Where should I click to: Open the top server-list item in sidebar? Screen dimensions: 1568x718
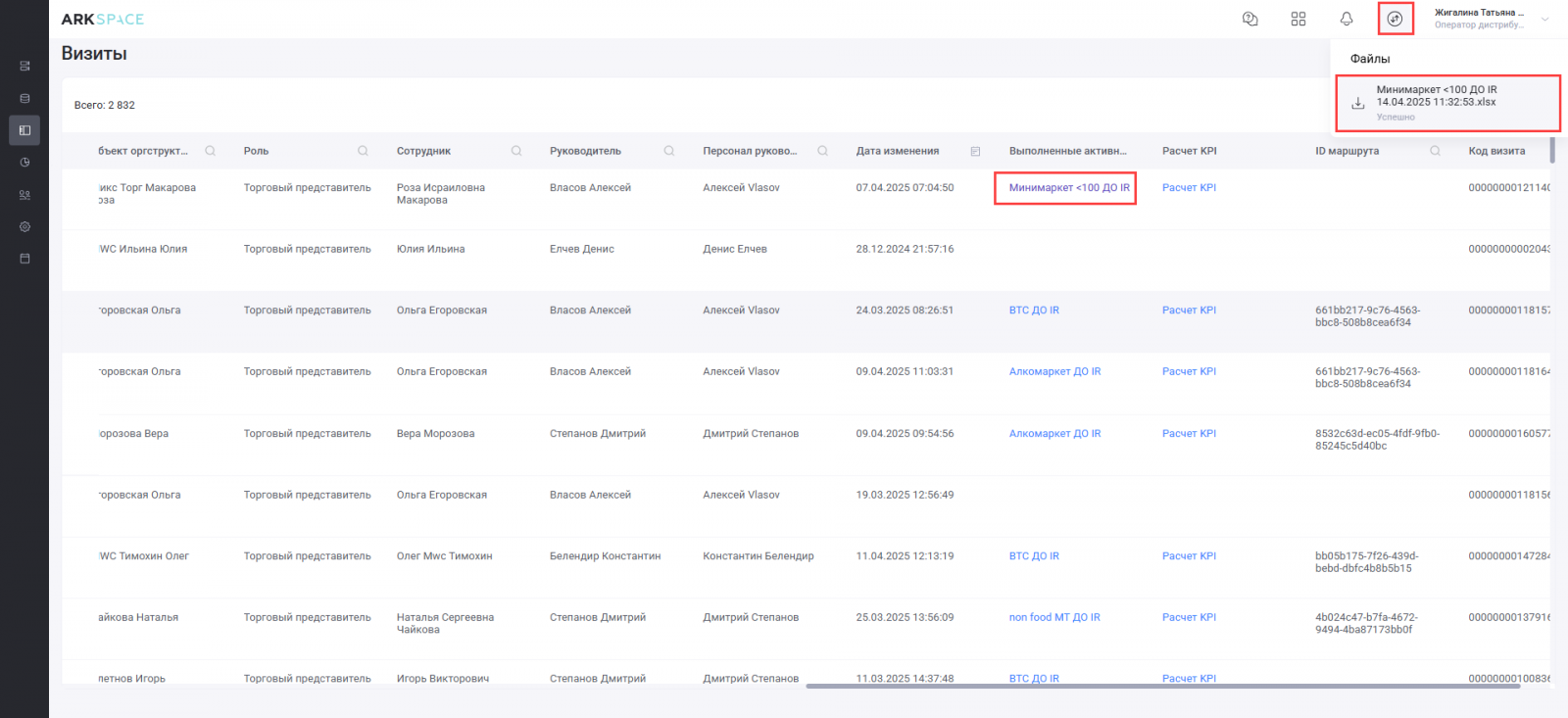pos(24,66)
